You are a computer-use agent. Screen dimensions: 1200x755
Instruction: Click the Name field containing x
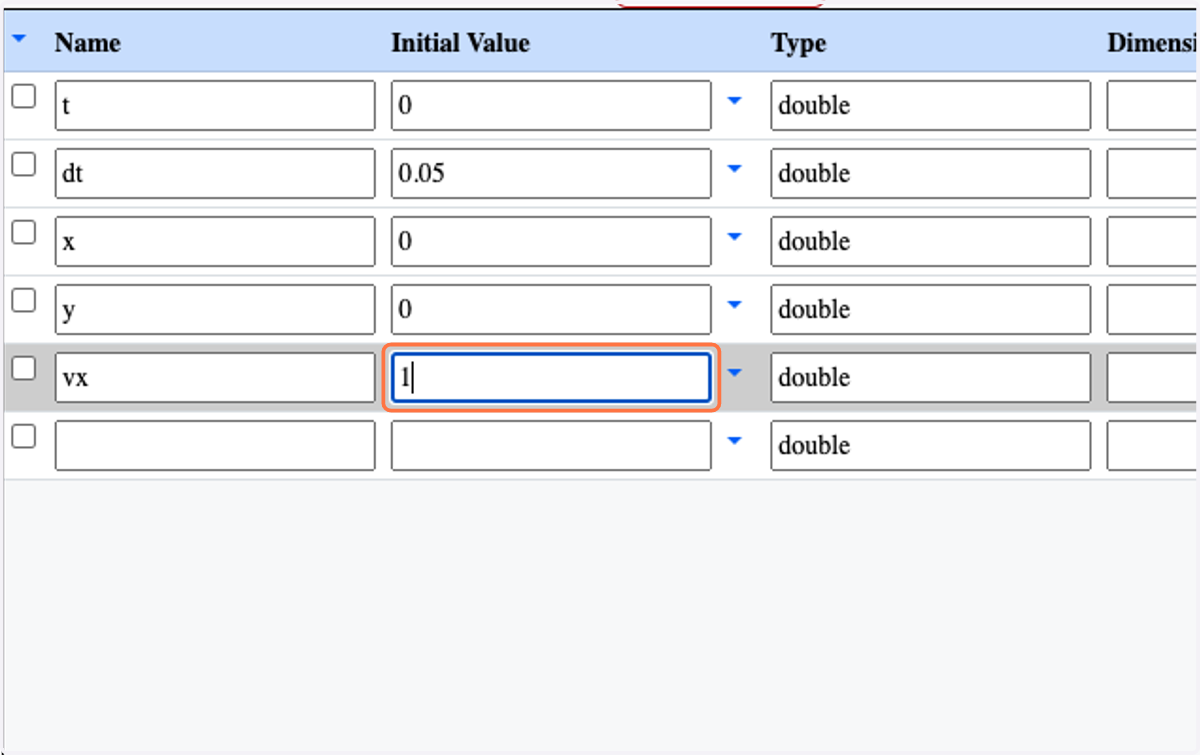click(215, 241)
